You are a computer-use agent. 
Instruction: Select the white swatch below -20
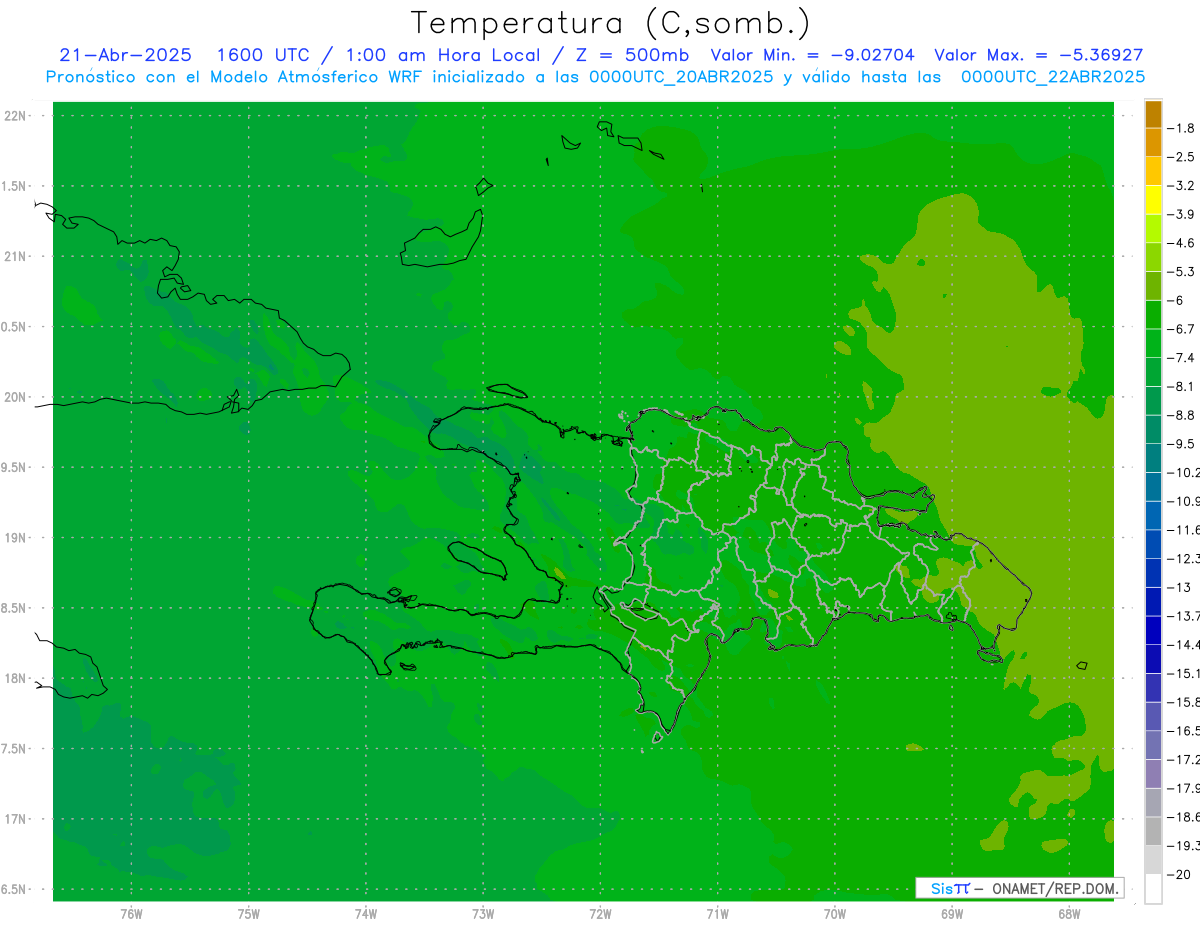[1153, 889]
